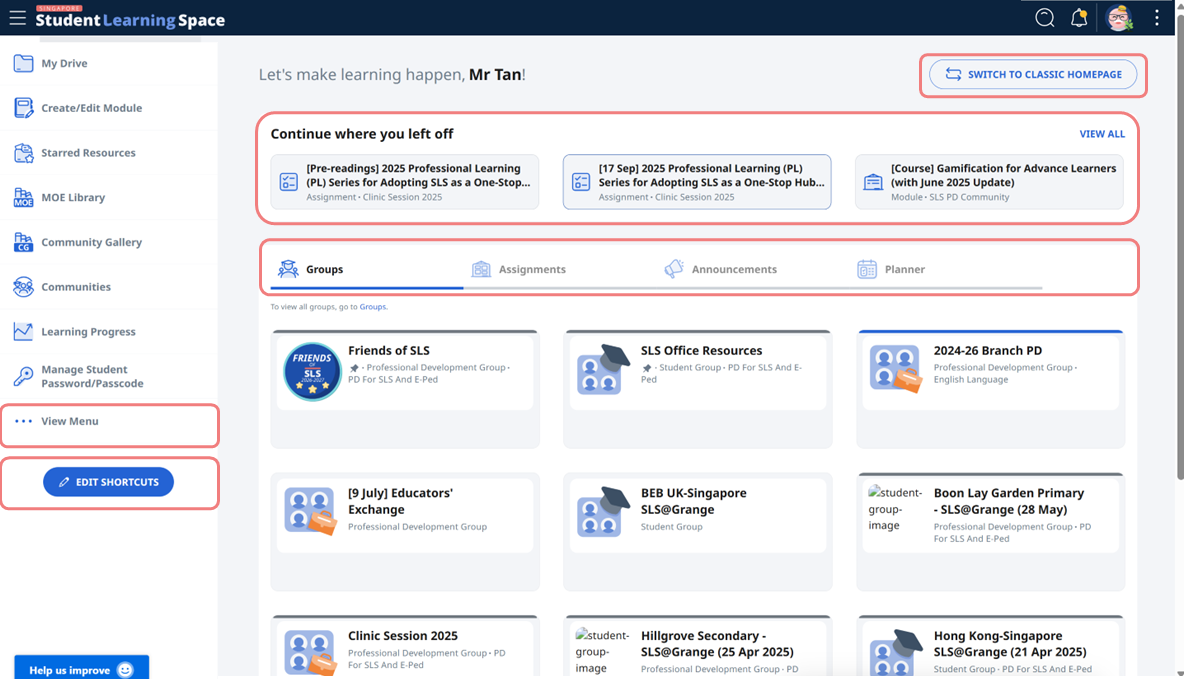Click the MOE Library icon
The width and height of the screenshot is (1184, 682).
tap(23, 197)
